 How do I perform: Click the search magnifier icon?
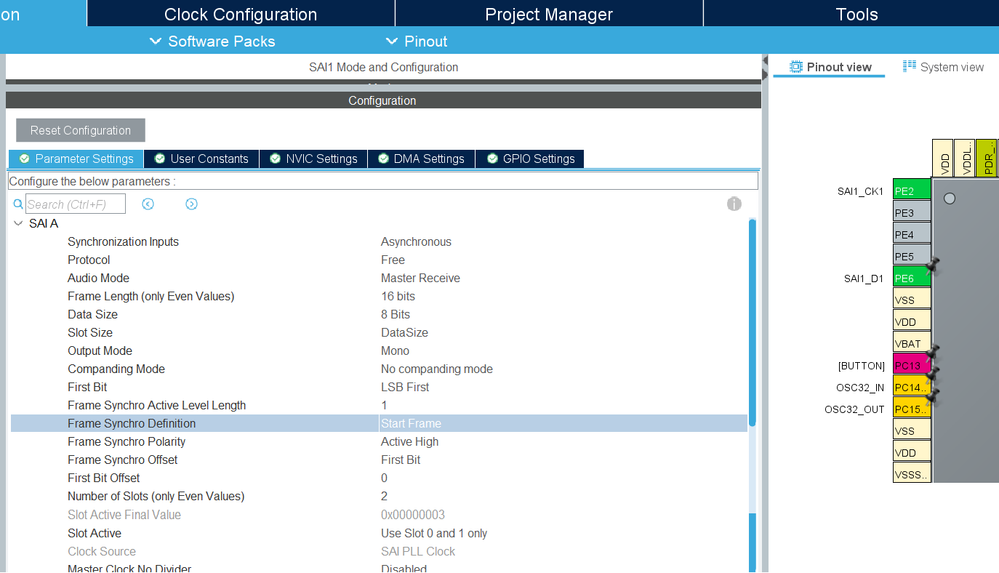coord(18,204)
